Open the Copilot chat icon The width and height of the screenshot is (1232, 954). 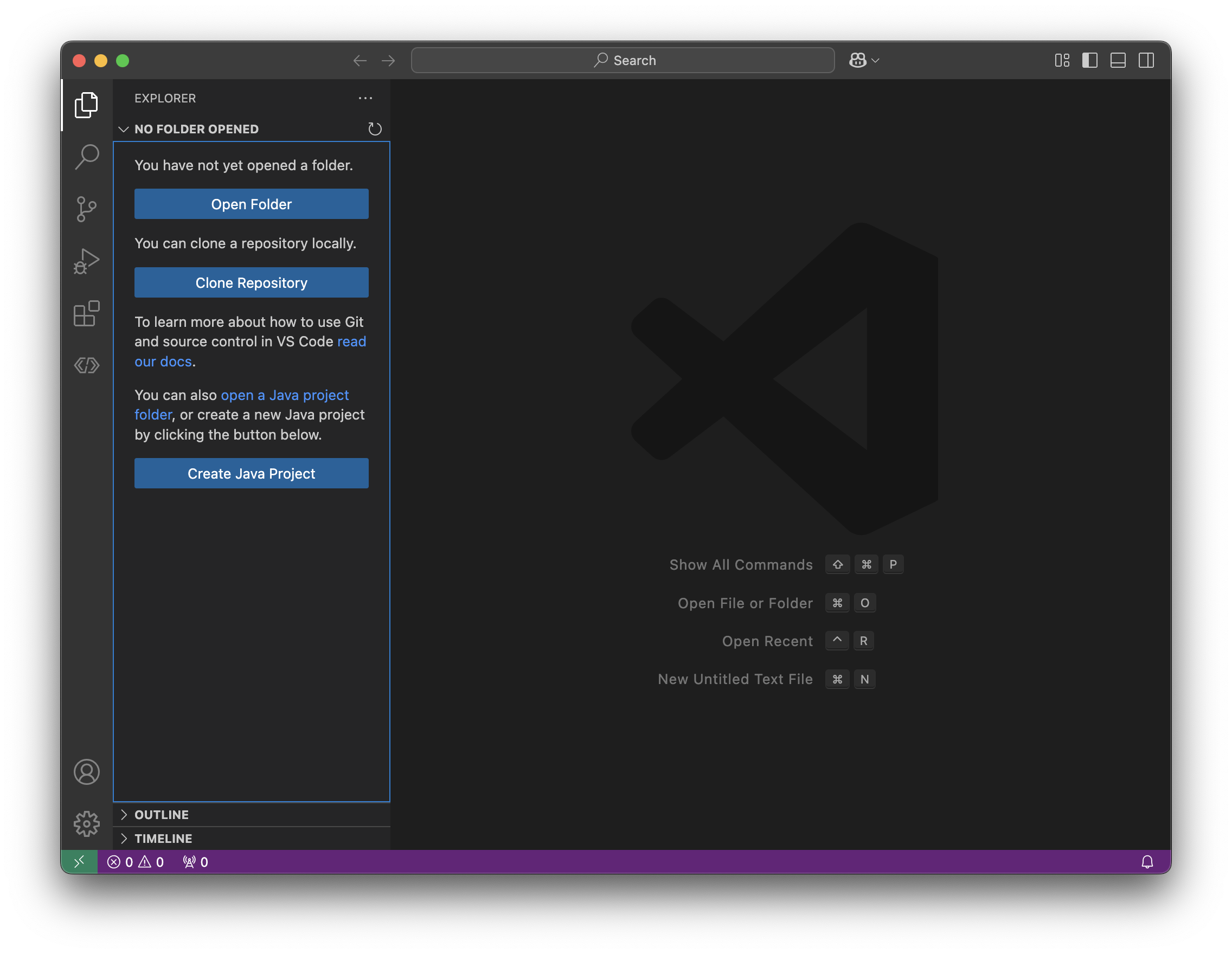857,60
